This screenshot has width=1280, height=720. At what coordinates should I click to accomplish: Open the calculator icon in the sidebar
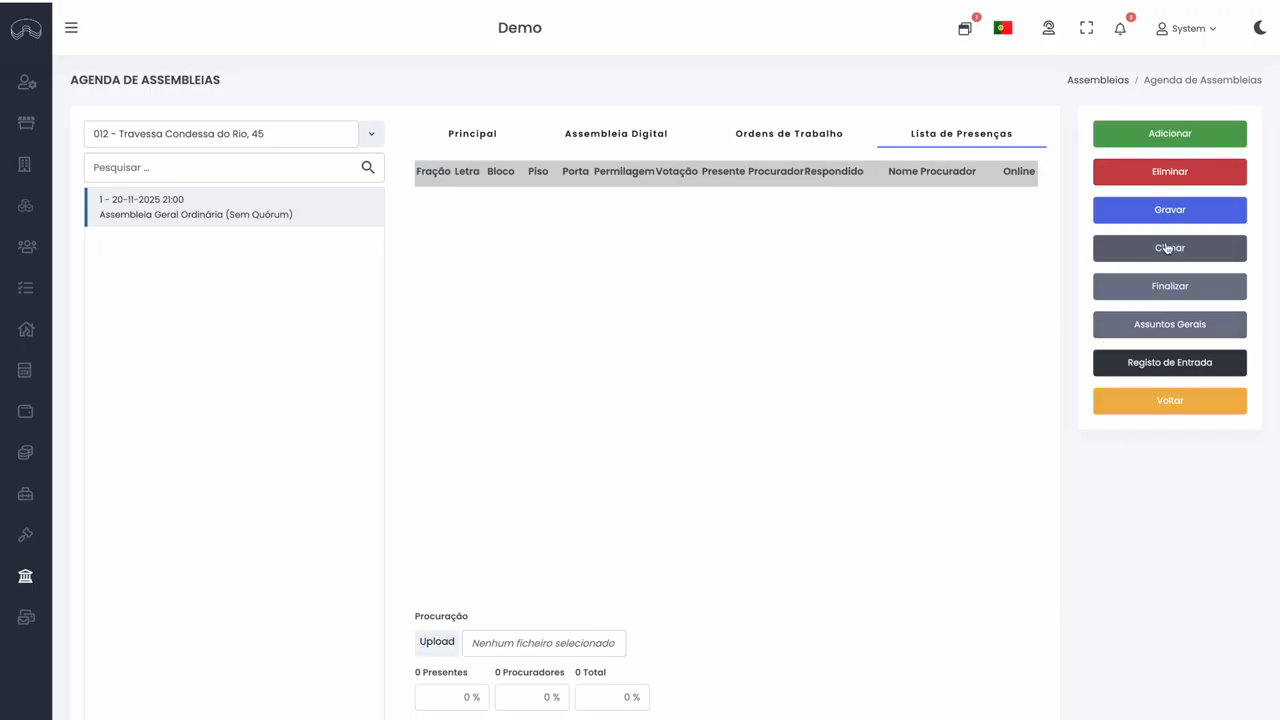click(26, 370)
